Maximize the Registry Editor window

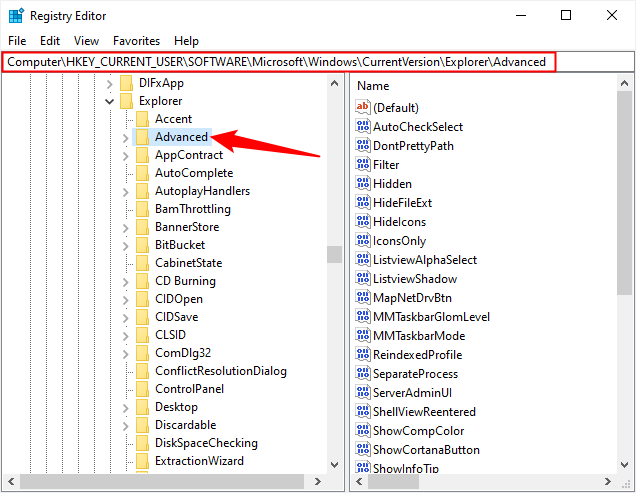pos(566,15)
